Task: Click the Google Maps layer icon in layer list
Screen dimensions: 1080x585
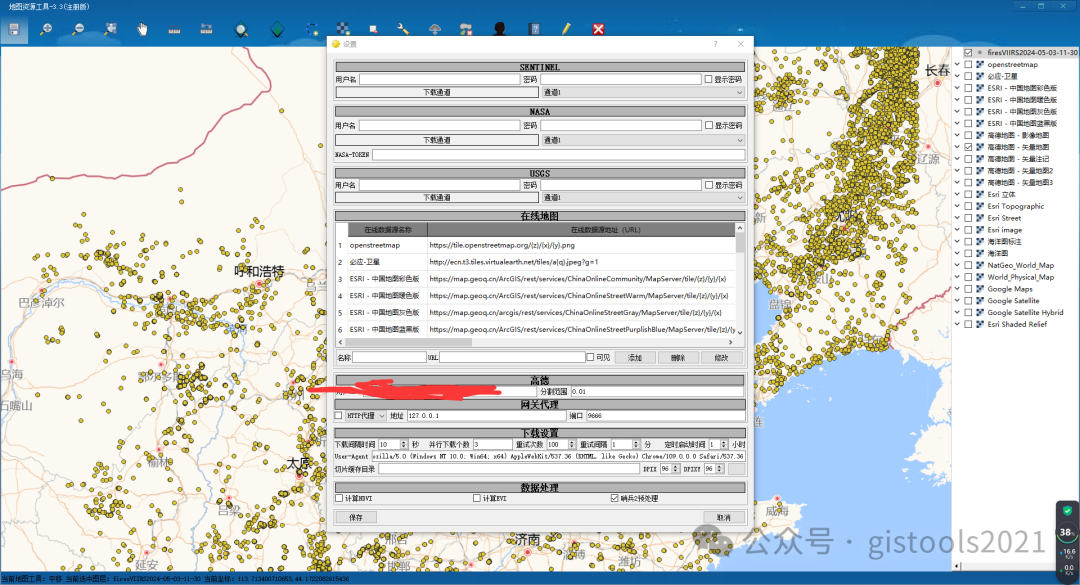Action: (x=980, y=289)
